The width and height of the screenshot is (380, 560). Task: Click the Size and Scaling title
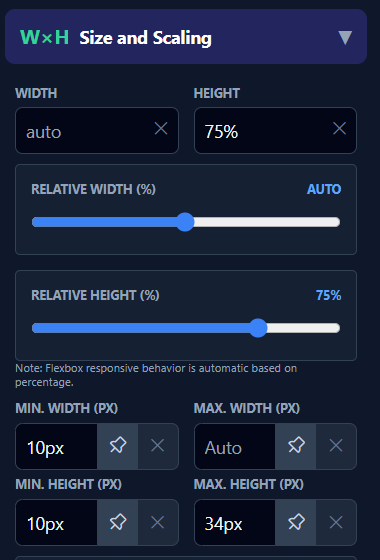point(145,38)
